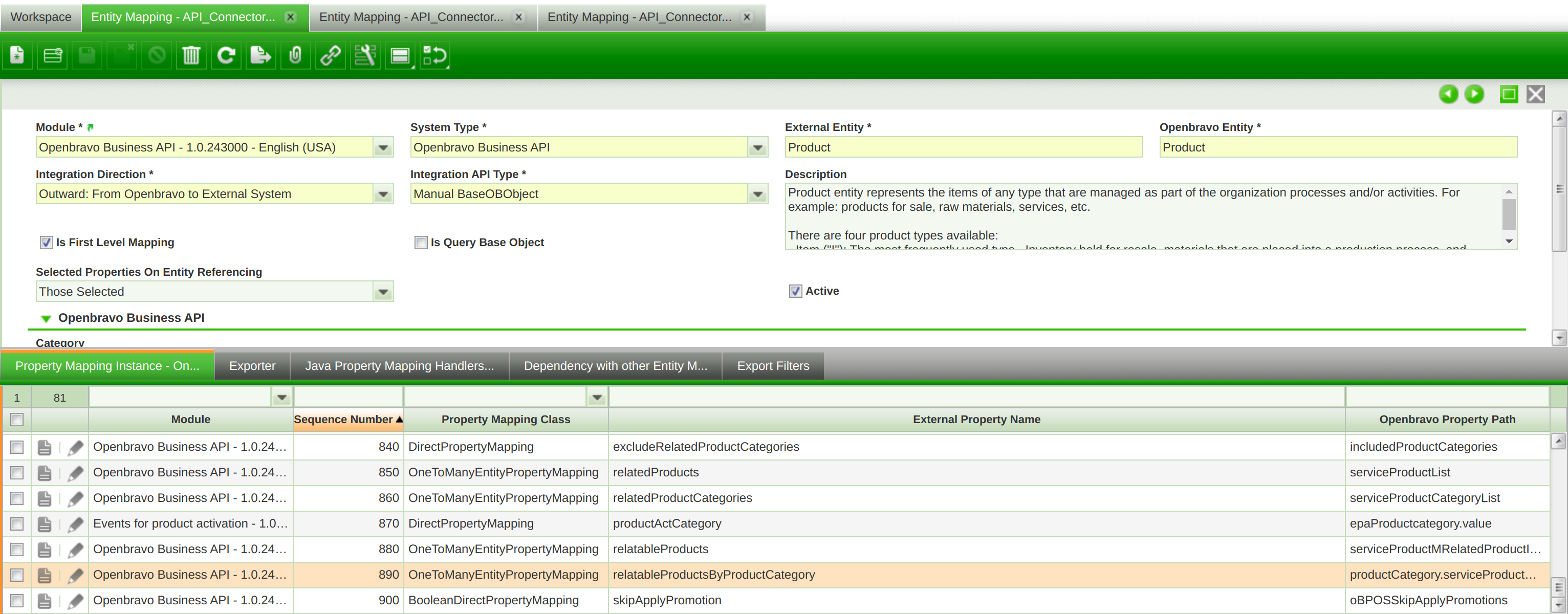Uncheck Is First Level Mapping
Image resolution: width=1568 pixels, height=614 pixels.
(x=46, y=242)
